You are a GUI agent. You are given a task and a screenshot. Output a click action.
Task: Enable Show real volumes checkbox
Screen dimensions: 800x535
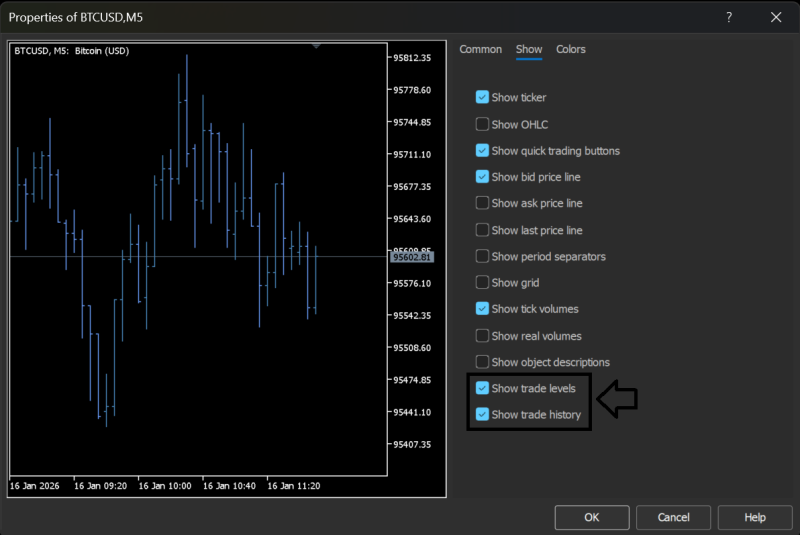click(x=483, y=336)
